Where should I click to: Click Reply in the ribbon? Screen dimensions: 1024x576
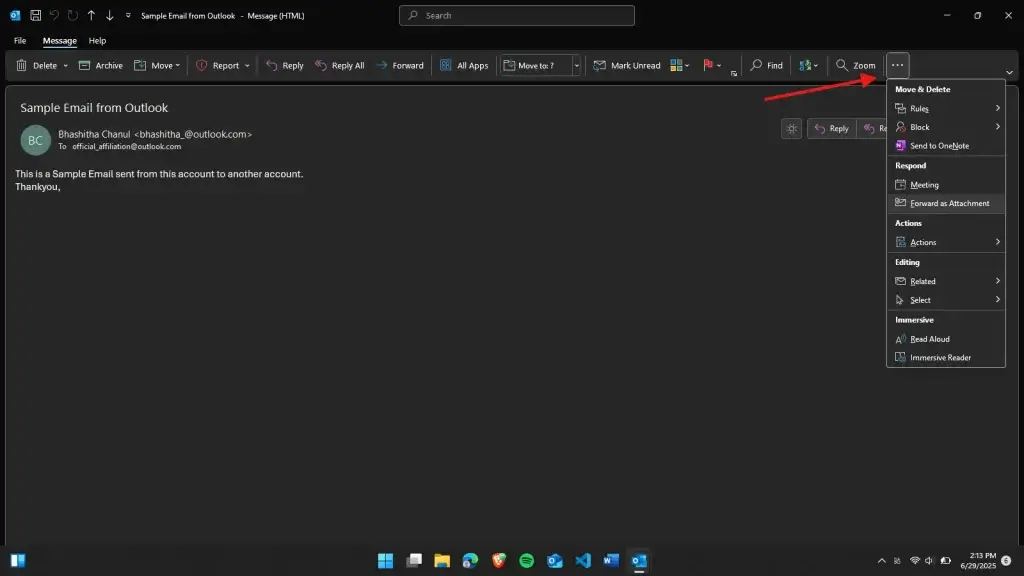285,65
